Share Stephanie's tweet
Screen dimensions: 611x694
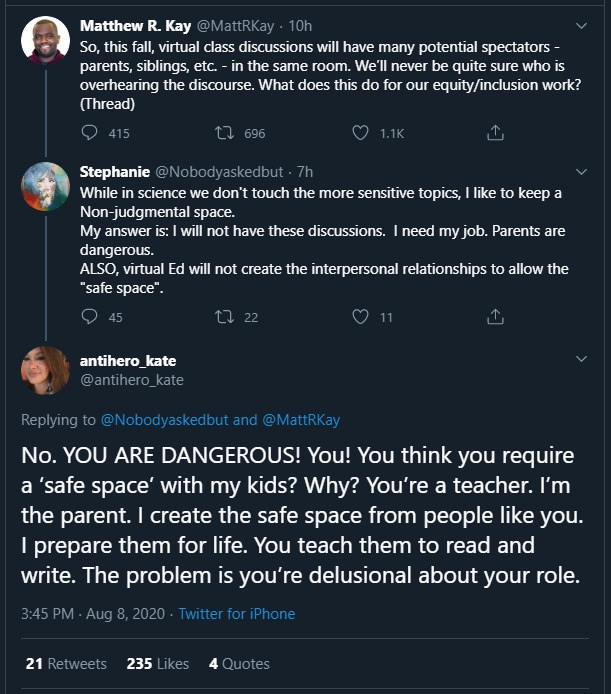pyautogui.click(x=494, y=317)
